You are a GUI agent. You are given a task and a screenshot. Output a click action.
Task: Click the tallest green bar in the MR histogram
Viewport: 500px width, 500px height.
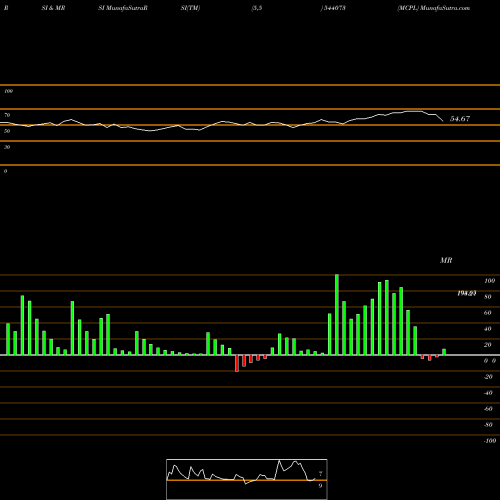tap(337, 315)
